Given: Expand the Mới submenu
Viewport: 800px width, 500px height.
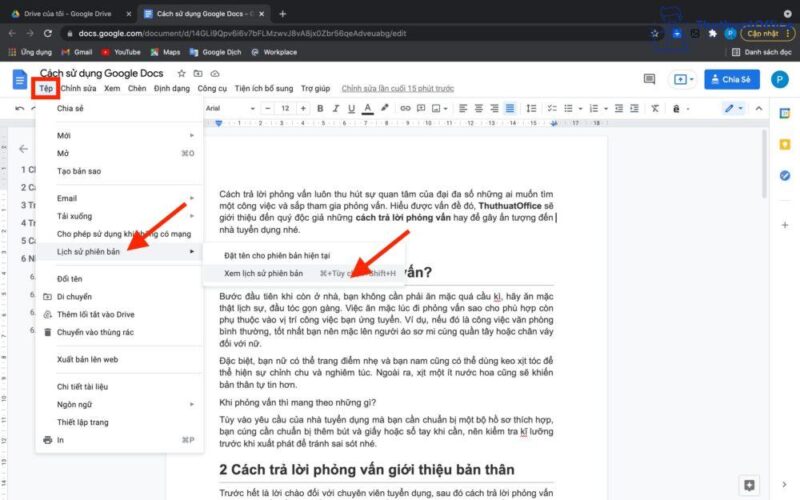Looking at the screenshot, I should click(x=119, y=135).
